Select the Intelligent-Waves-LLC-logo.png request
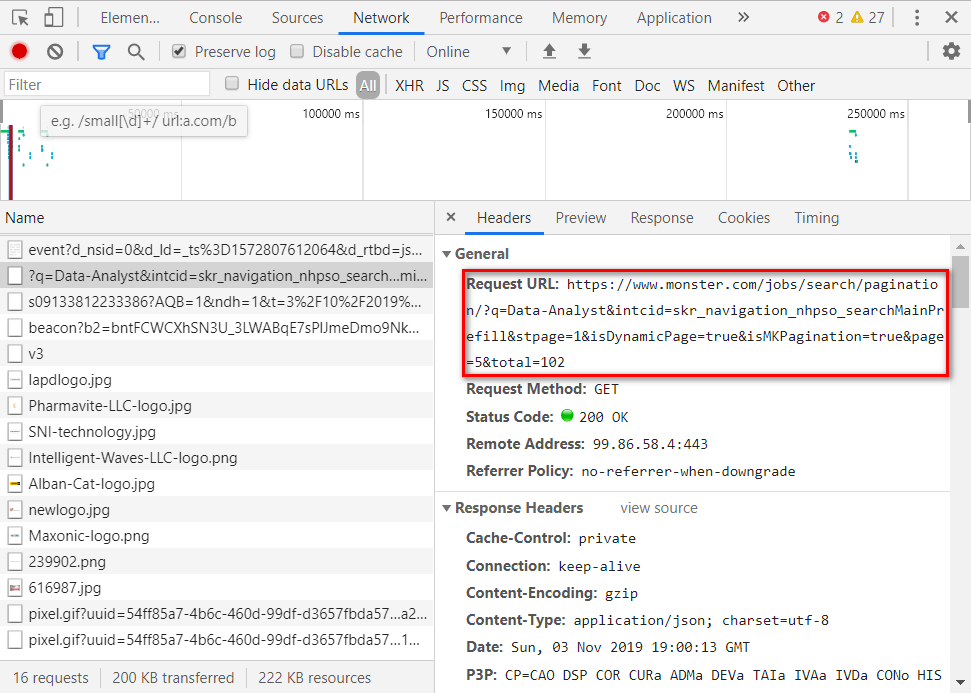 pos(216,458)
